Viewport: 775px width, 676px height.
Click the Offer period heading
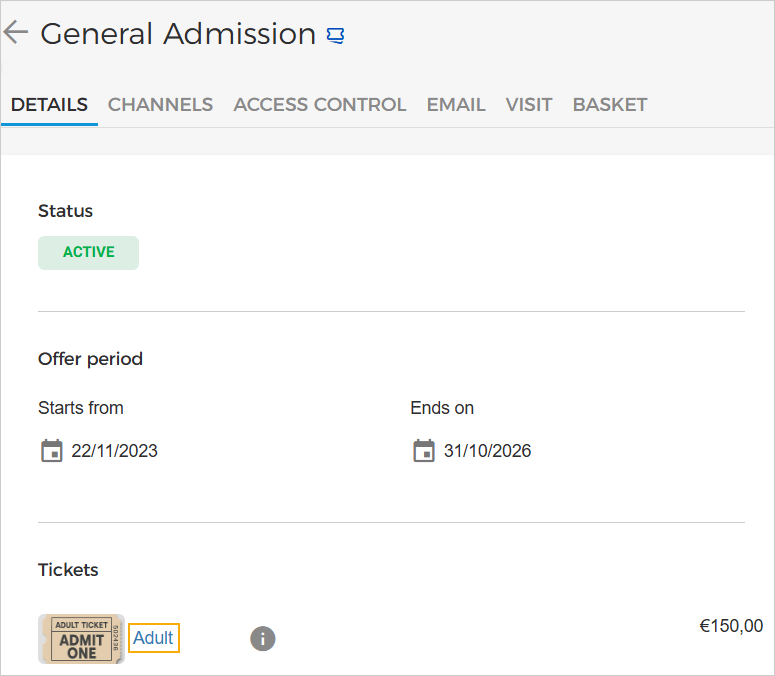(x=90, y=358)
